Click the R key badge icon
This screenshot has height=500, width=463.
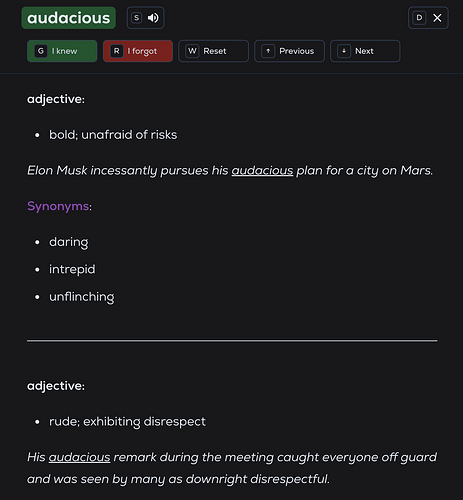point(116,51)
